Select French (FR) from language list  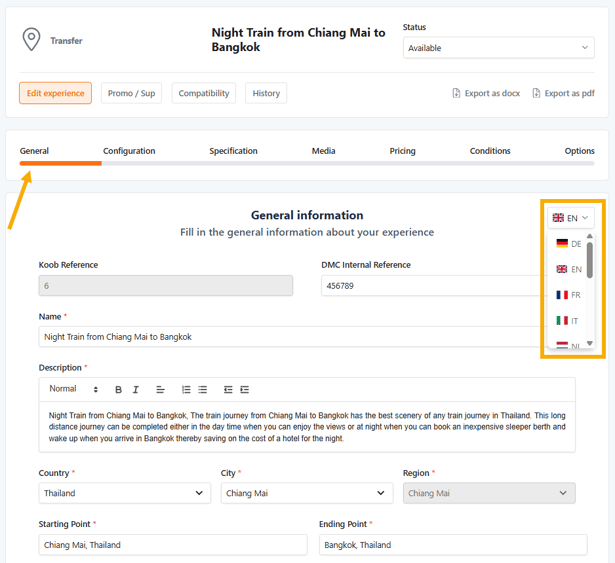tap(569, 295)
